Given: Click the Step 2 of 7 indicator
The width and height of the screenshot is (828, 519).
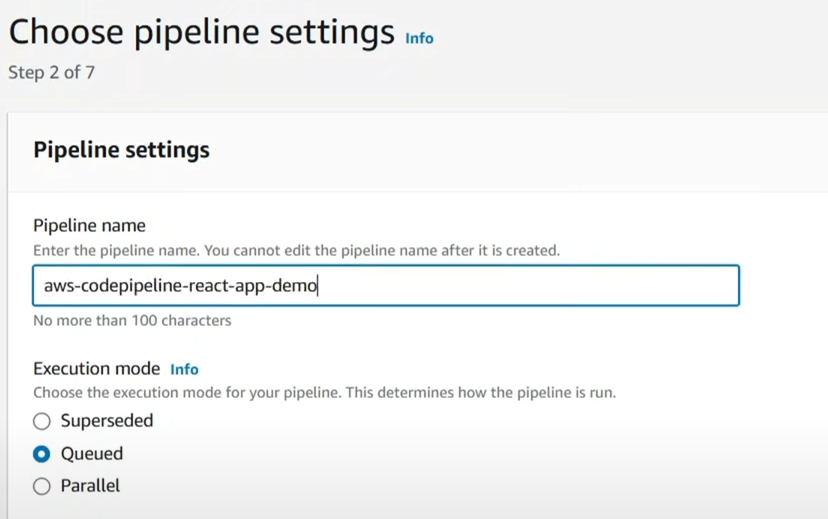Looking at the screenshot, I should 52,72.
